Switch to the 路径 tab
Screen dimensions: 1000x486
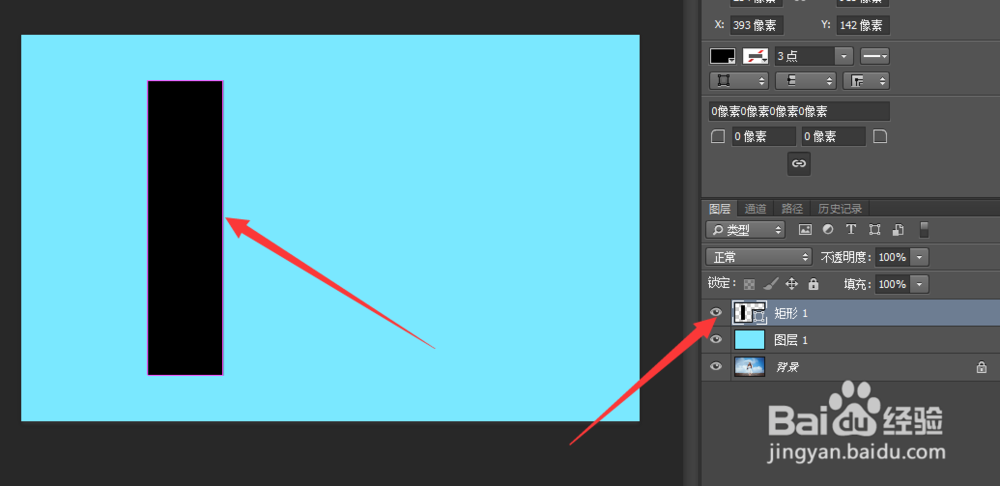tap(792, 209)
